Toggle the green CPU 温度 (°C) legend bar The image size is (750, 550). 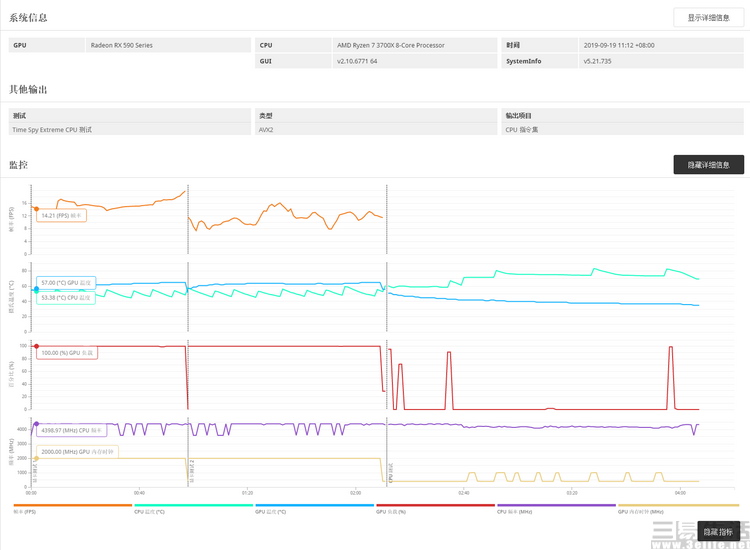coord(193,505)
